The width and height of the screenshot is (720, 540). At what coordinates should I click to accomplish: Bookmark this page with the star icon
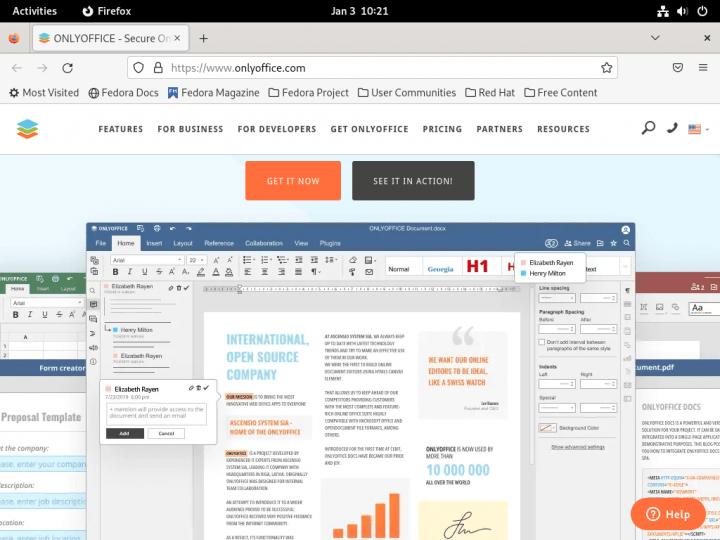tap(606, 68)
